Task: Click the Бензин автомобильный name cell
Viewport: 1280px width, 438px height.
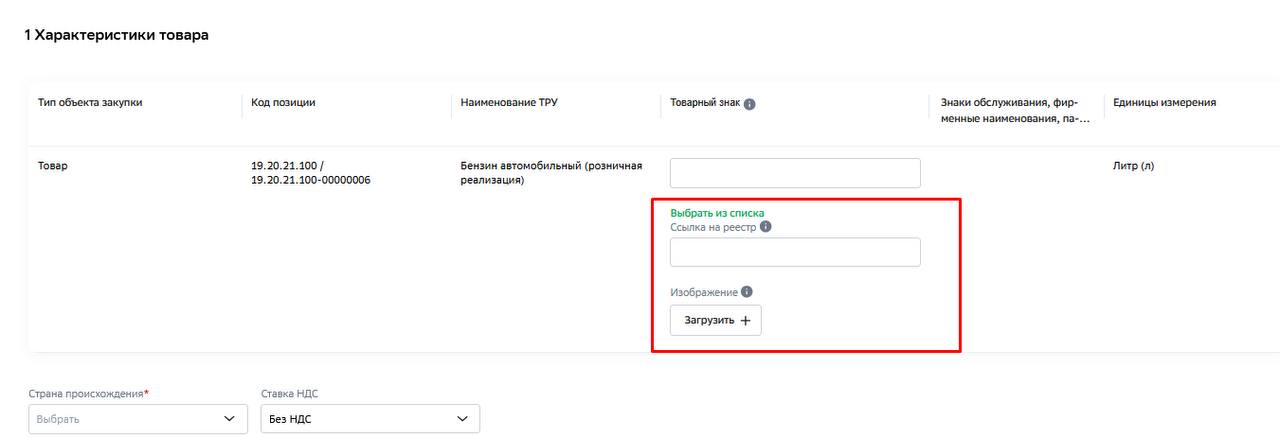Action: point(551,173)
